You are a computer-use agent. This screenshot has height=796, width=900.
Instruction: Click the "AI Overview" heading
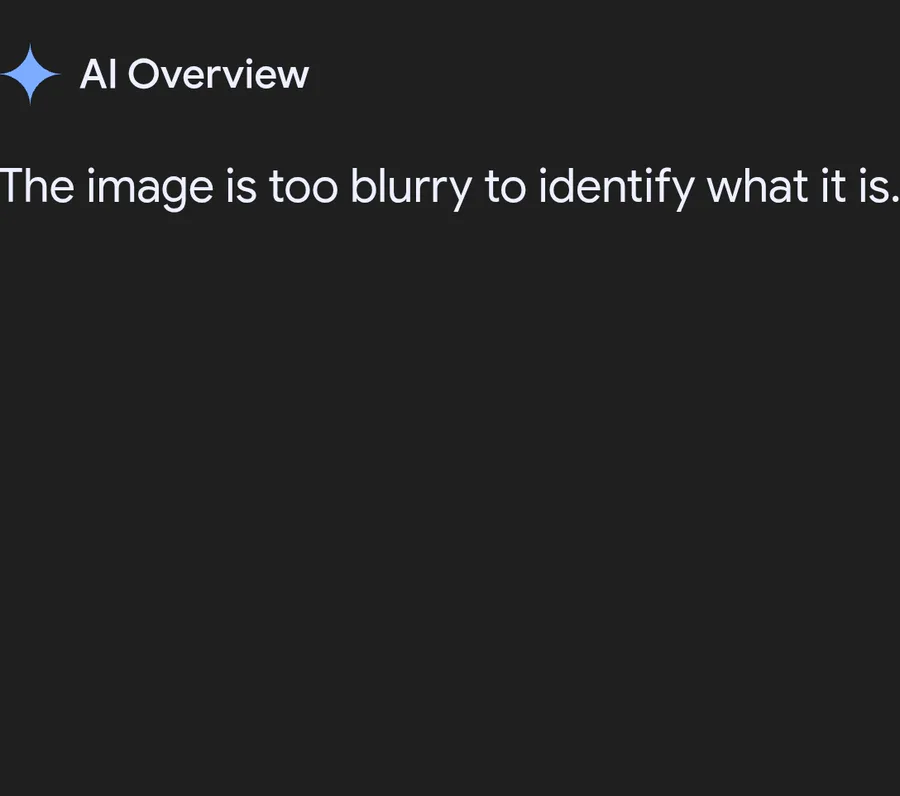(194, 74)
